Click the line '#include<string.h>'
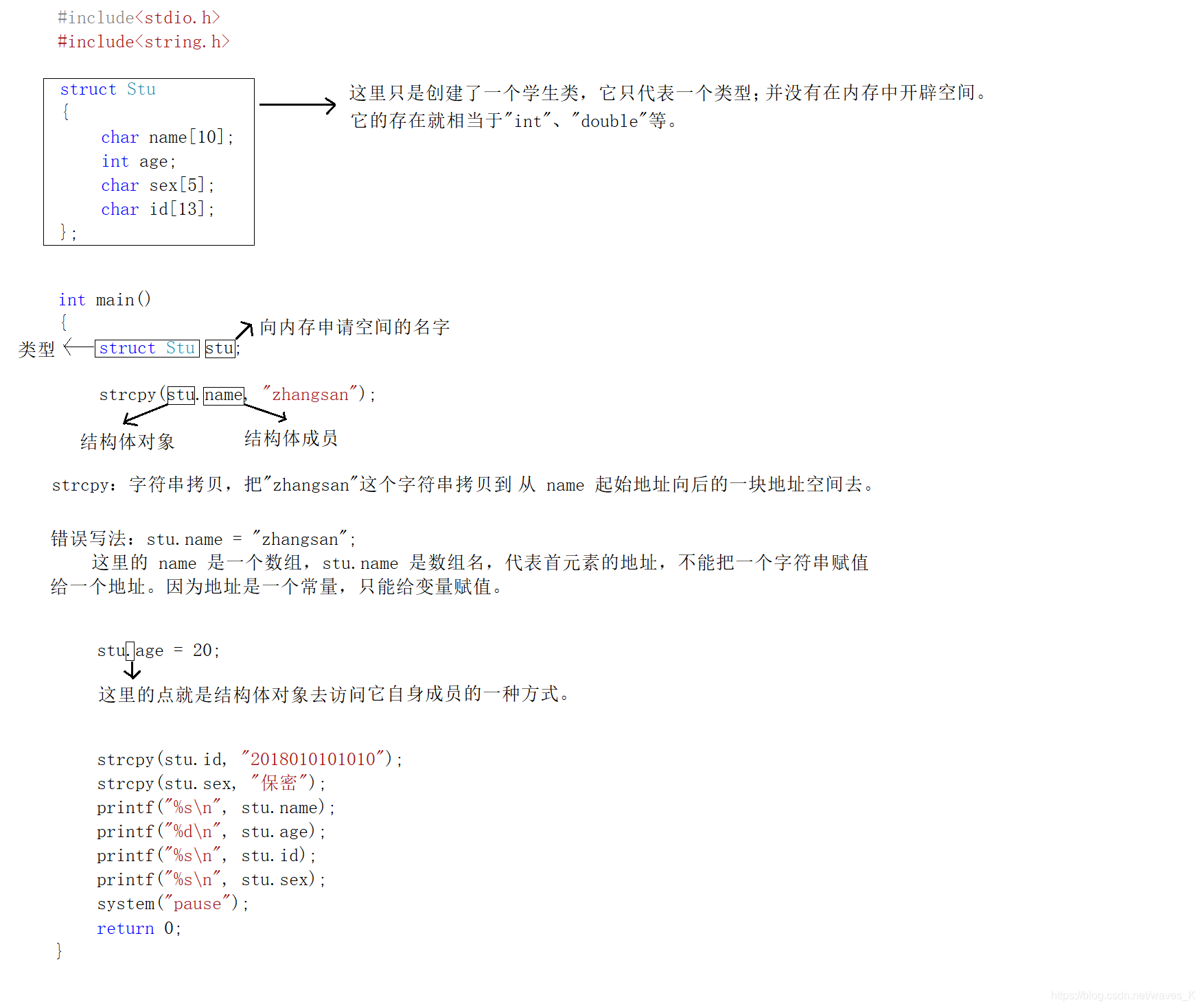This screenshot has width=1202, height=1008. 143,42
